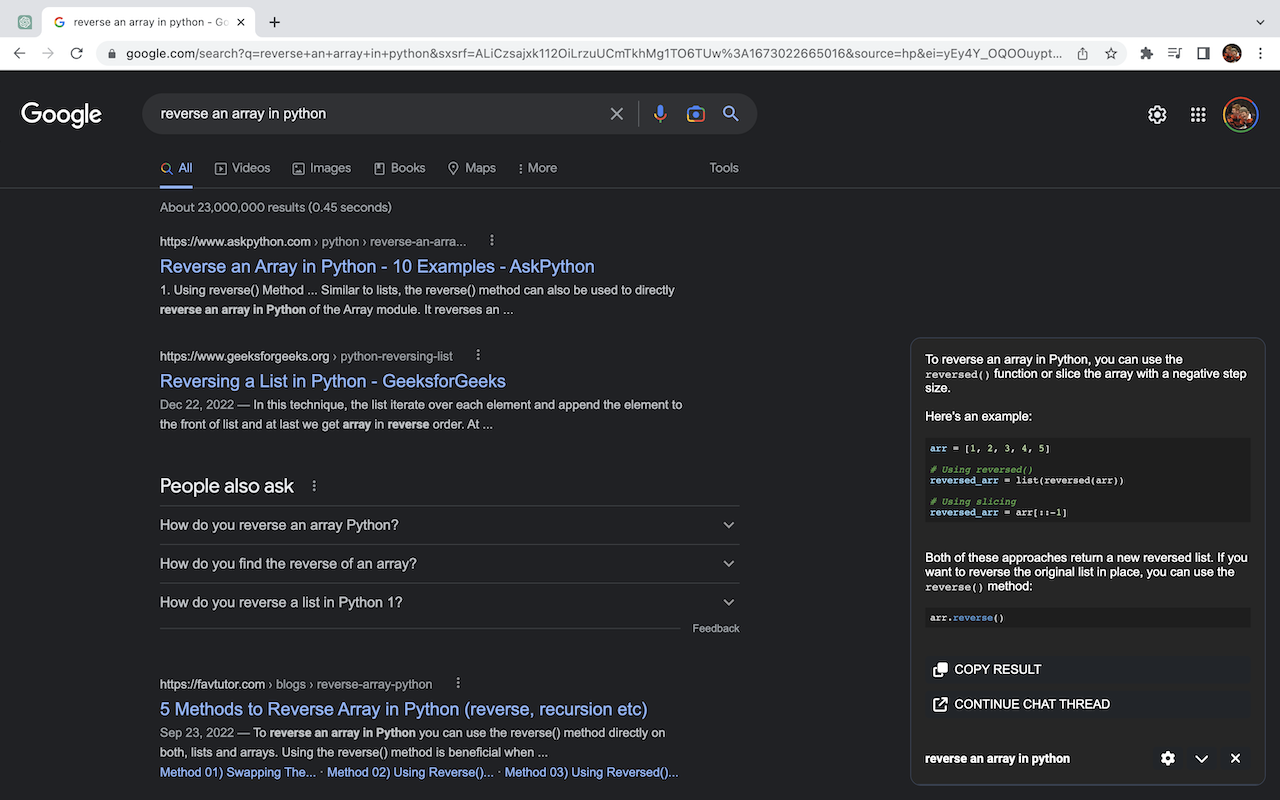1280x800 pixels.
Task: Collapse the ChatGPT answer panel chevron
Action: tap(1202, 759)
